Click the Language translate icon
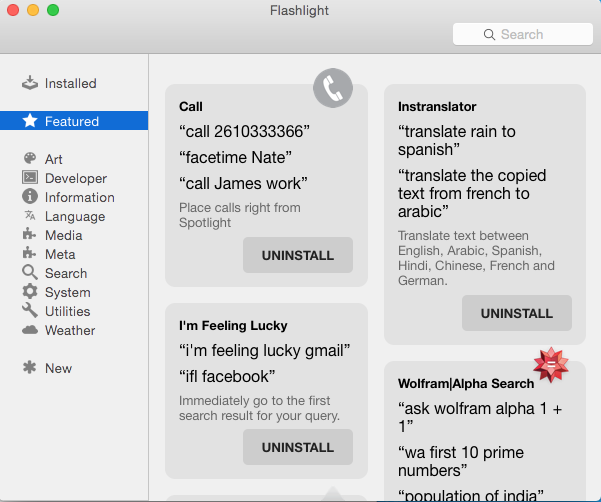 pos(30,215)
